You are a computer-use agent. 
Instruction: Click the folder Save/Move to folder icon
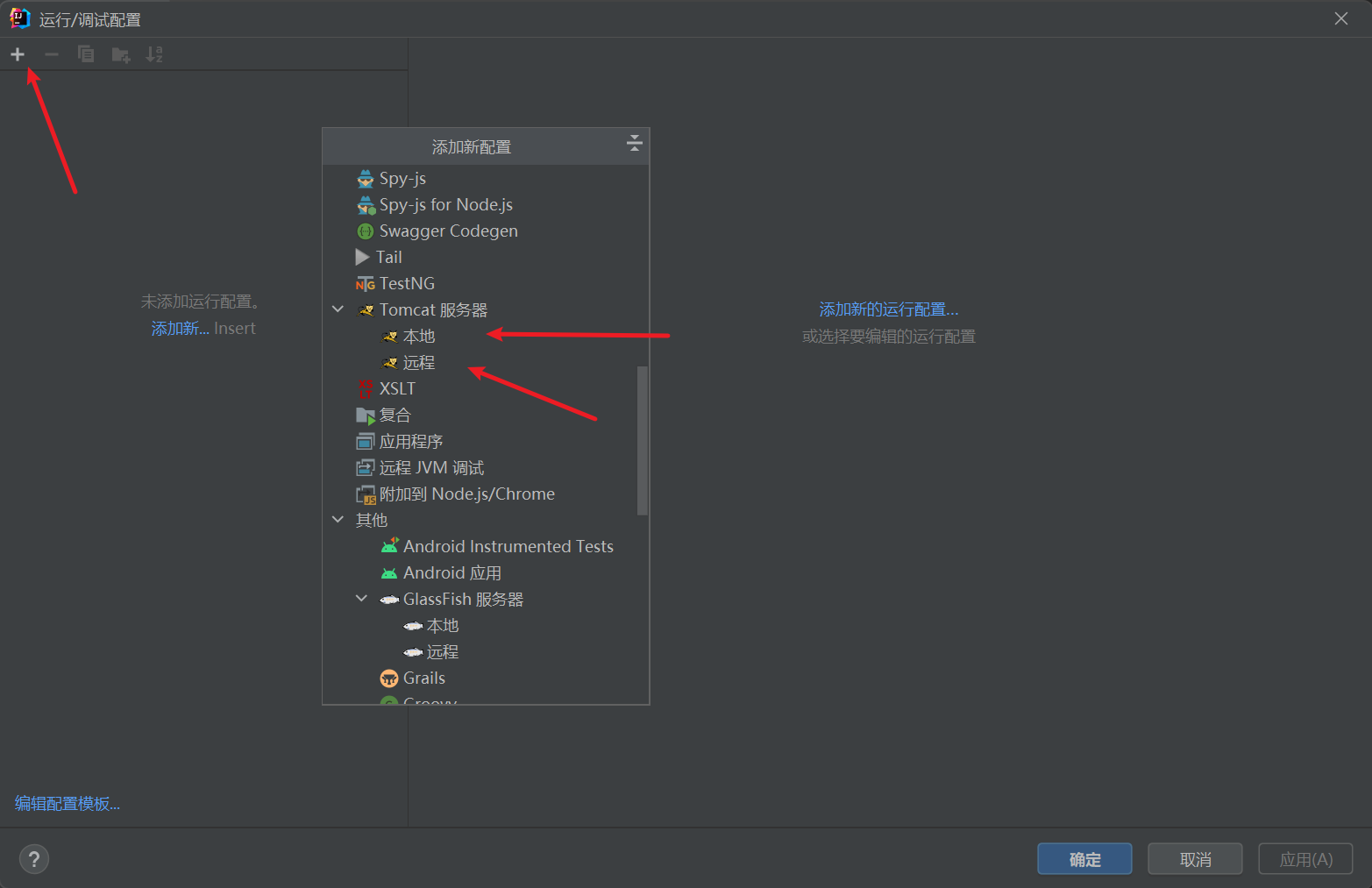coord(121,54)
